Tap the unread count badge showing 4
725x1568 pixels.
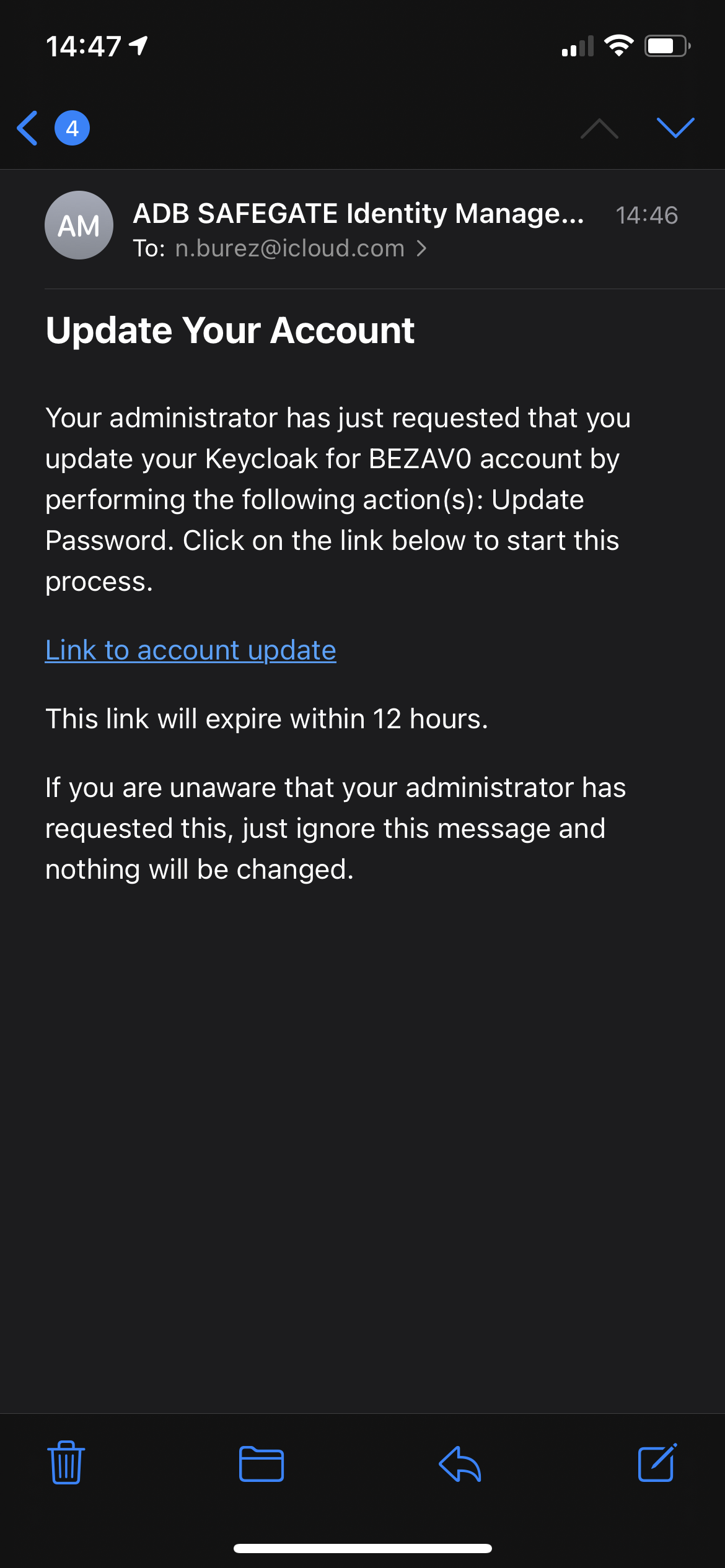(72, 128)
